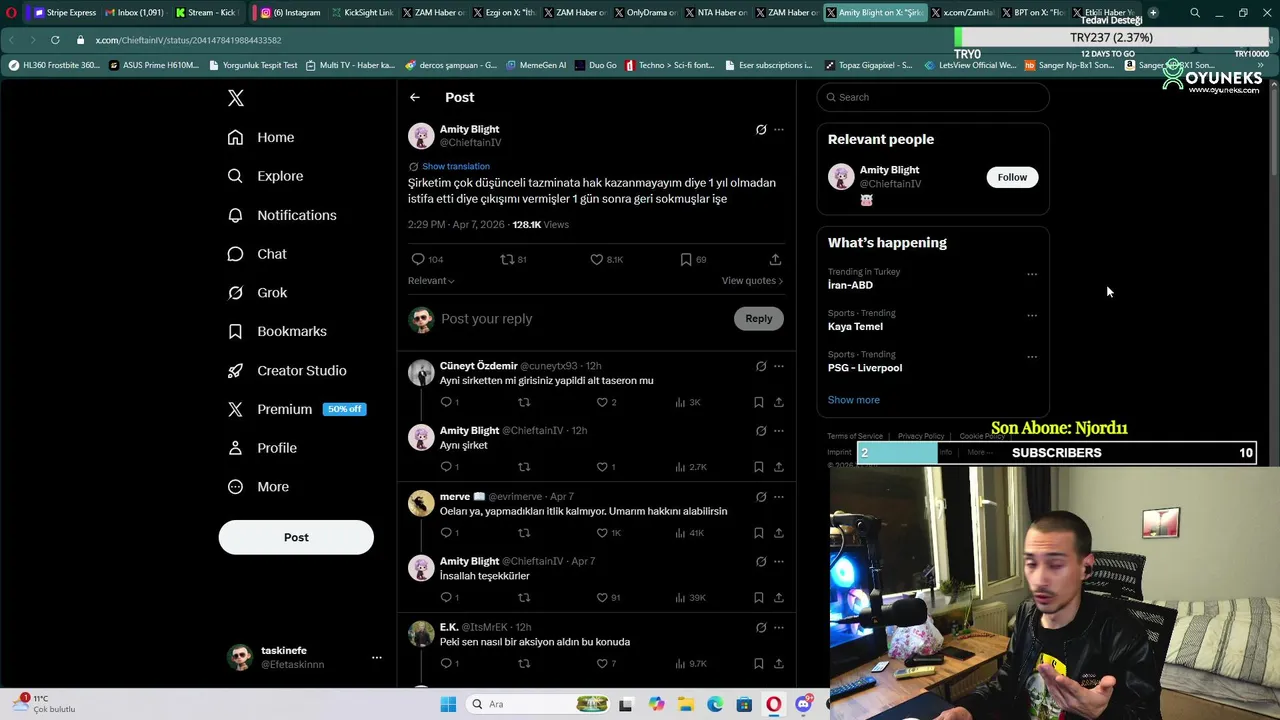Image resolution: width=1280 pixels, height=720 pixels.
Task: Bookmark main post with 69 count
Action: coord(686,259)
